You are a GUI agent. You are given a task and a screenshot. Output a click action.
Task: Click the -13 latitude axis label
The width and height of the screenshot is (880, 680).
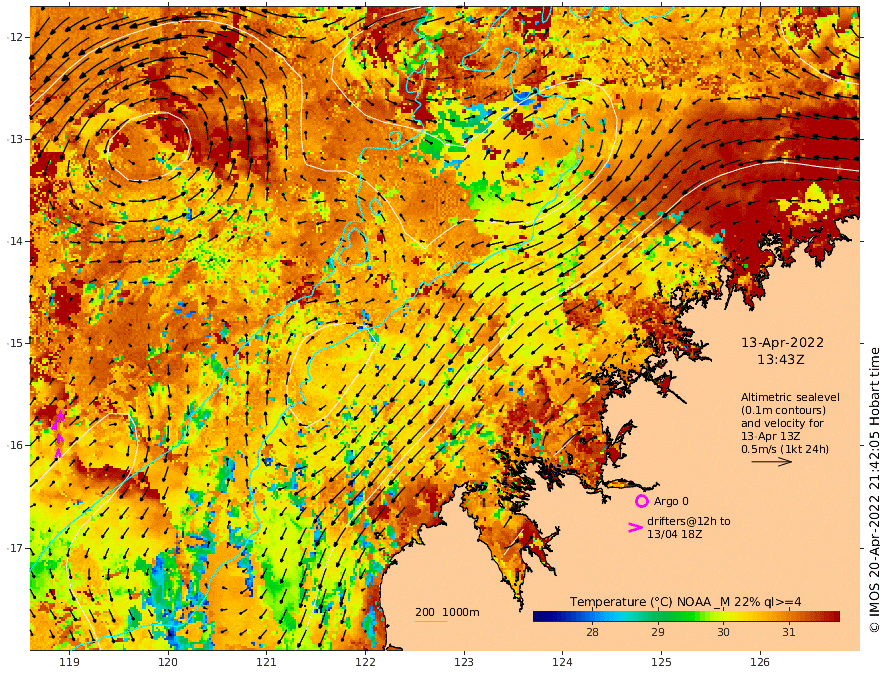click(14, 139)
